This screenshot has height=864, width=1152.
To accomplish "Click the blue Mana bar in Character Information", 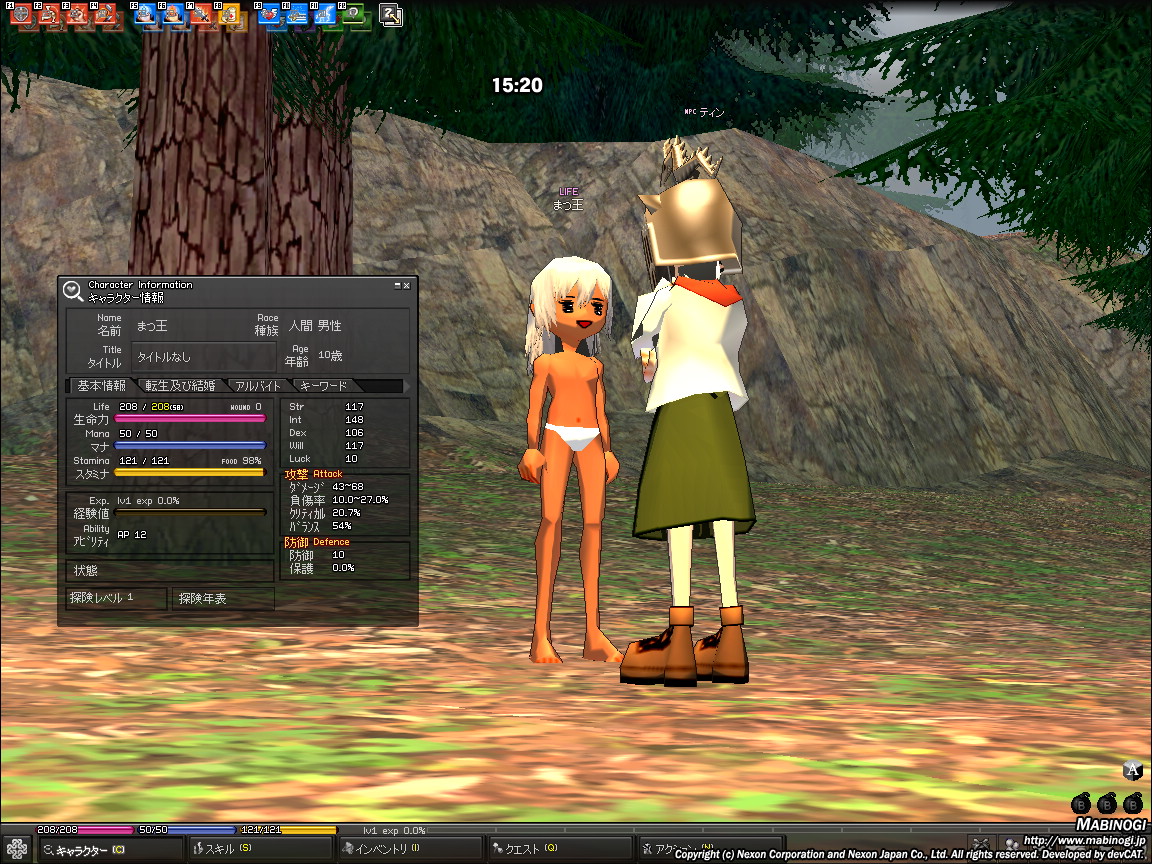I will 190,445.
